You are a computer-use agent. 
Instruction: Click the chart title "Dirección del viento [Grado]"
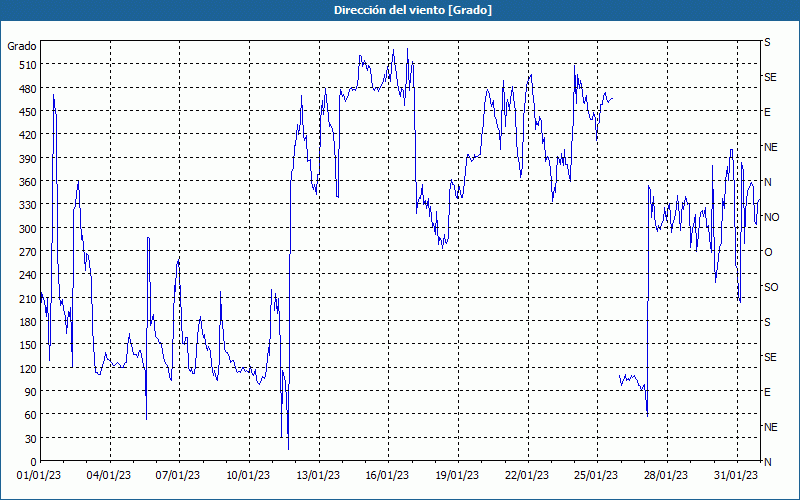tap(413, 10)
